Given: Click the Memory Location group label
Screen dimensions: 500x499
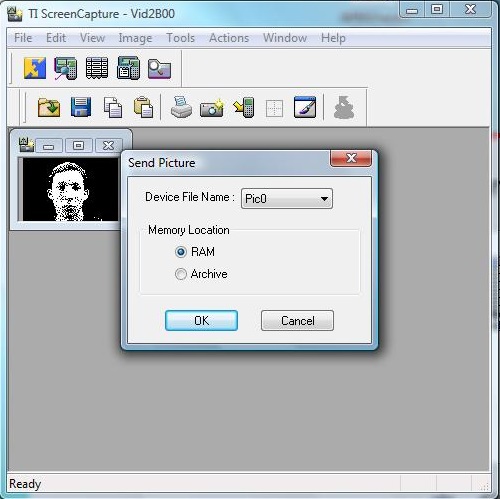Looking at the screenshot, I should point(189,230).
